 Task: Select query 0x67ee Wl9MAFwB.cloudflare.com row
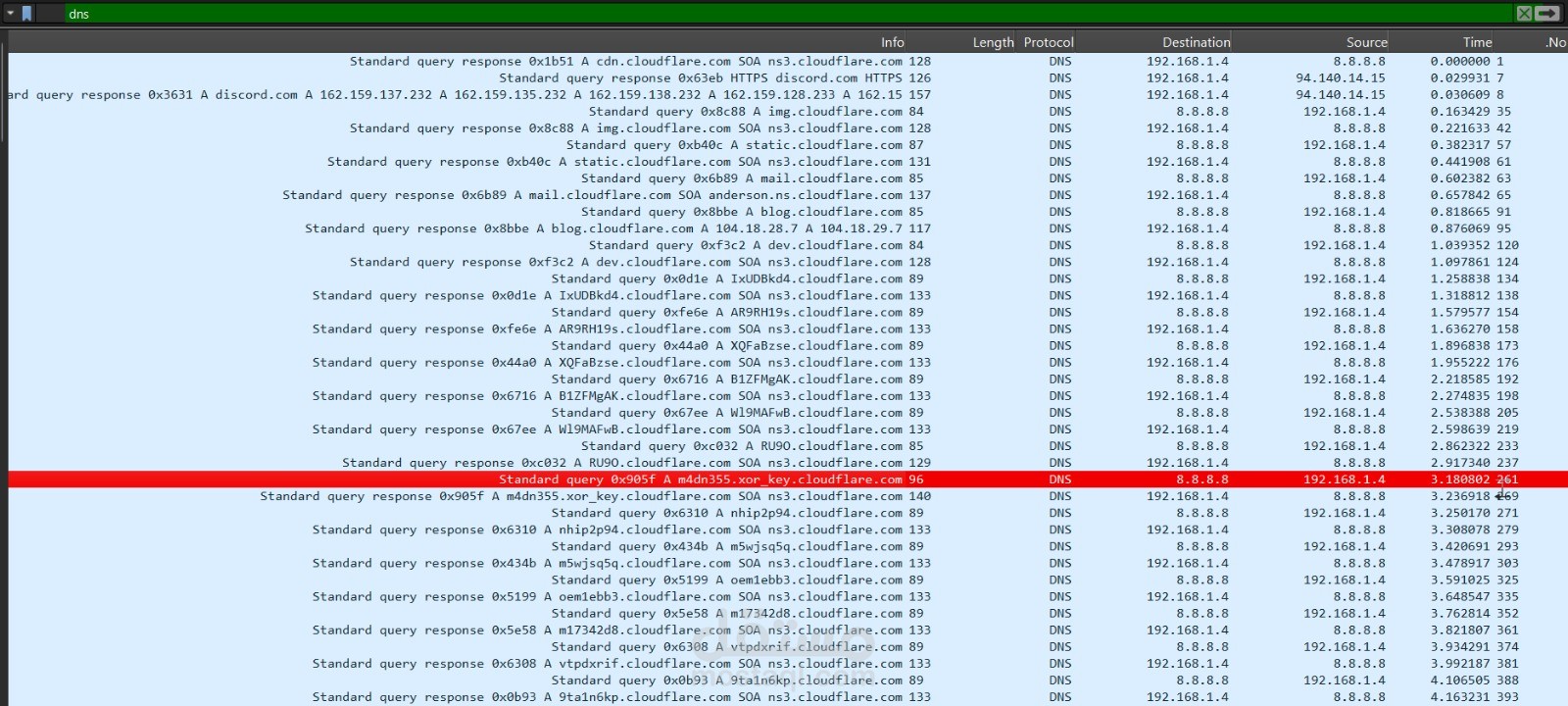[788, 413]
